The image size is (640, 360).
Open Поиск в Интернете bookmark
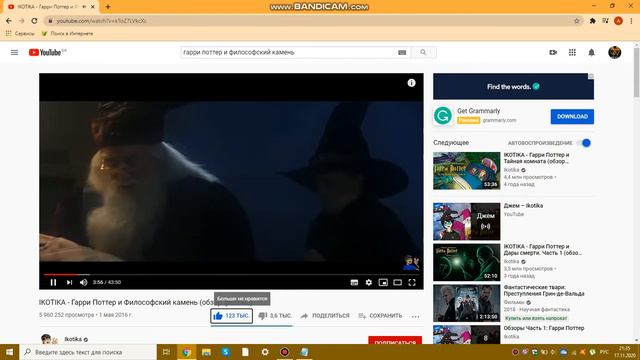(x=67, y=33)
